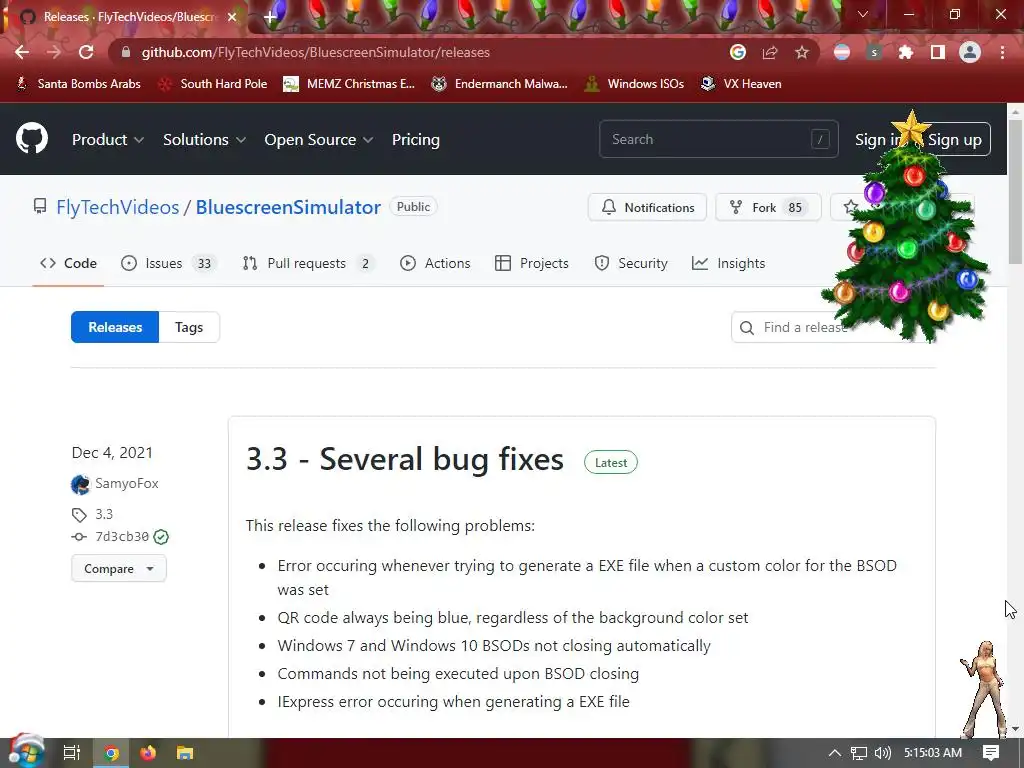Show hidden system tray icons
This screenshot has width=1024, height=768.
pos(835,753)
